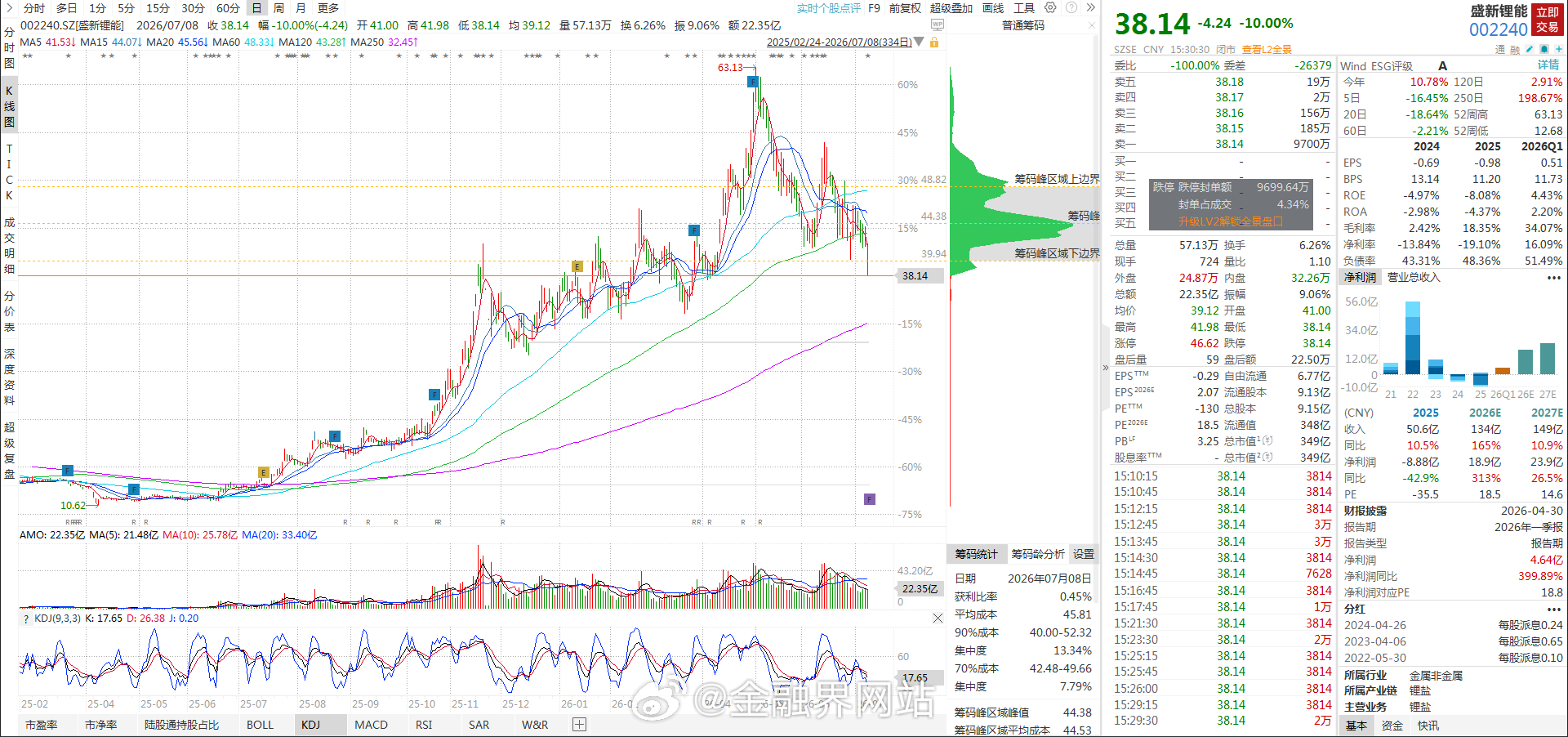
Task: Select the 30分 period
Action: pos(193,7)
